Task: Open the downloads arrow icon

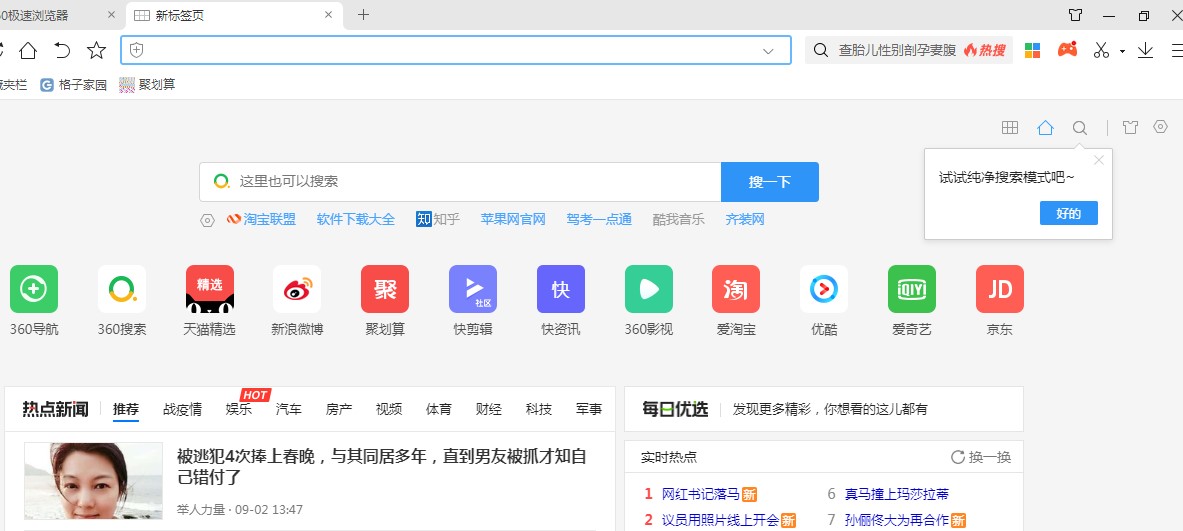Action: (1146, 50)
